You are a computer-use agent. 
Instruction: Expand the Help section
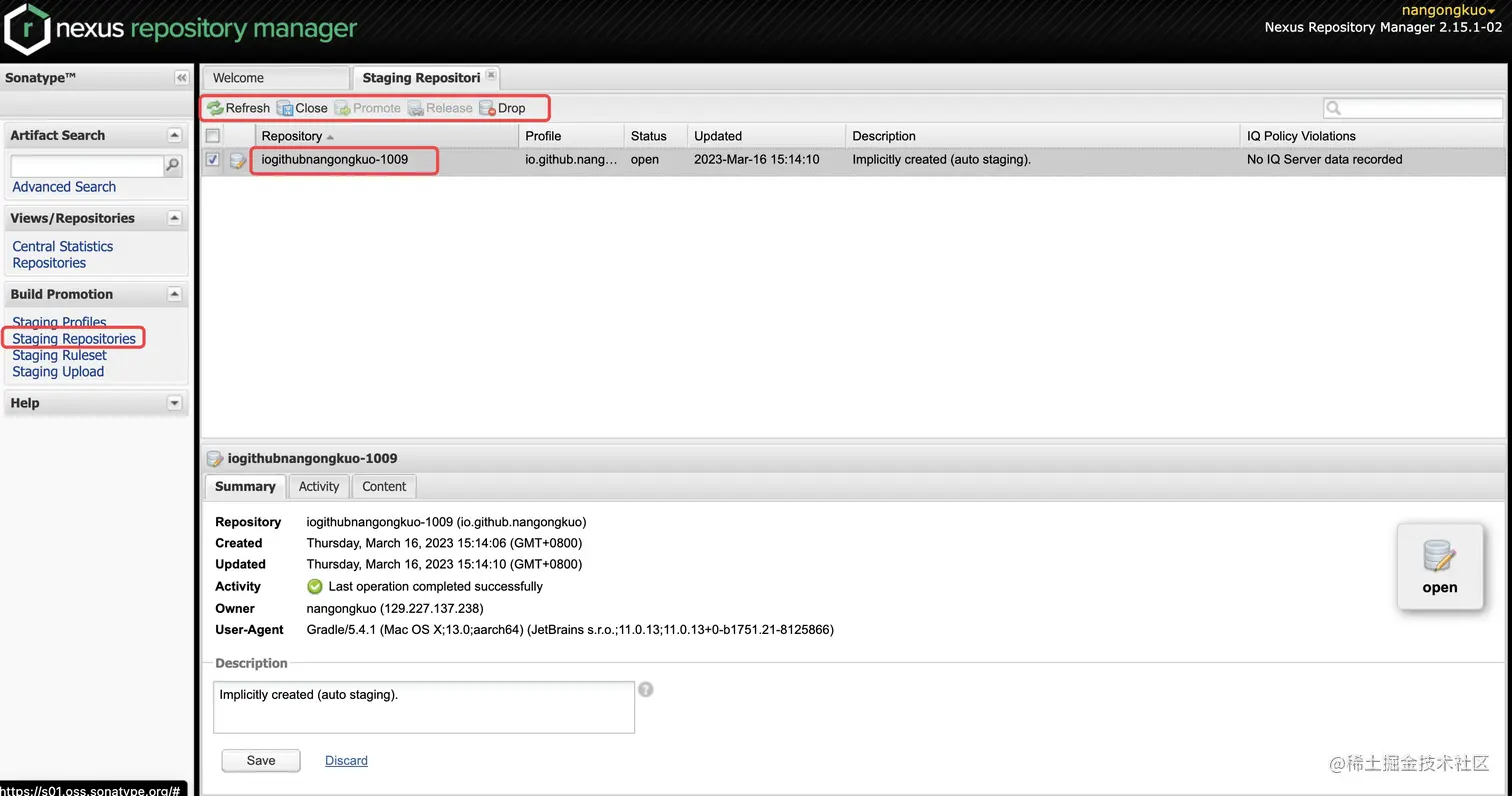[x=175, y=403]
